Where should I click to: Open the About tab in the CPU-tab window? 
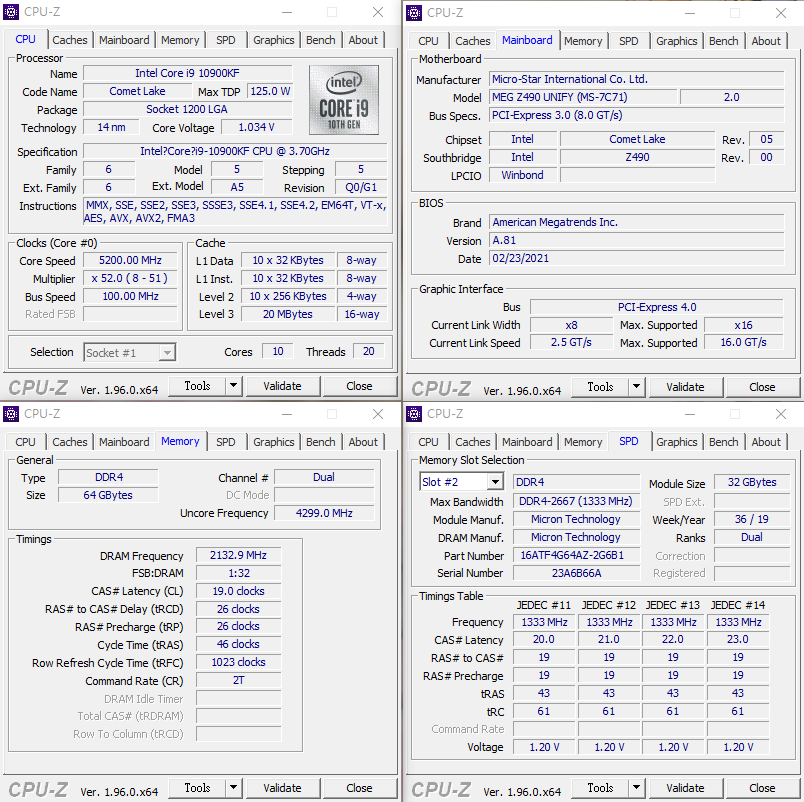pos(363,40)
